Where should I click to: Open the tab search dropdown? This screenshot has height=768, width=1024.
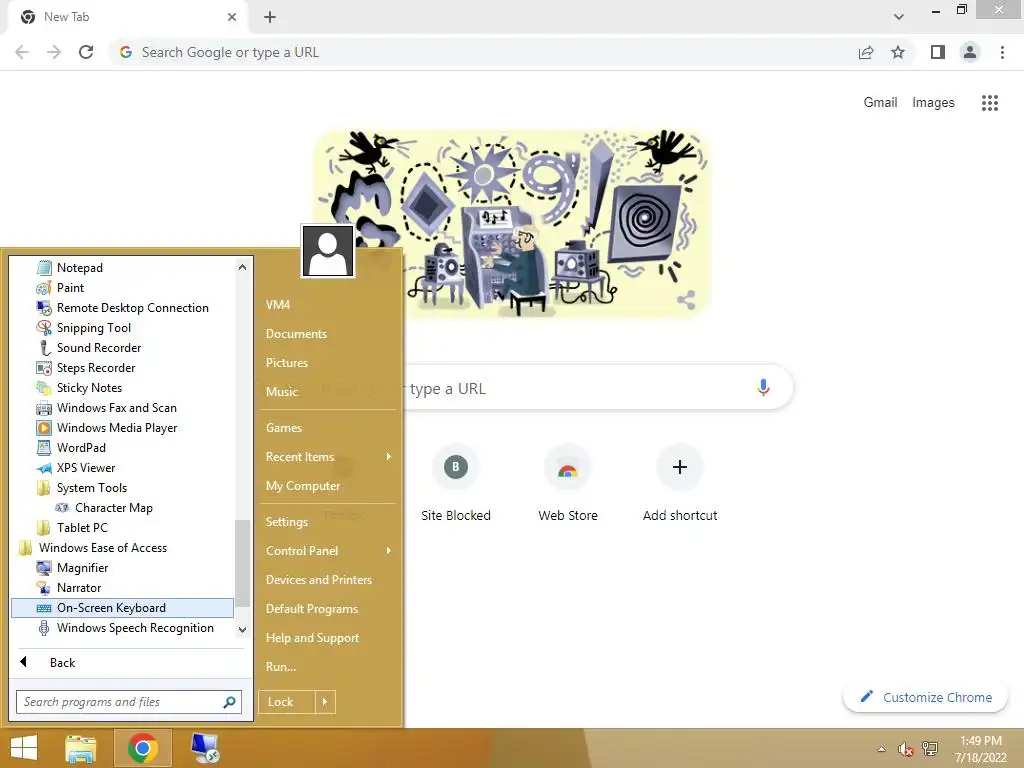pos(899,17)
